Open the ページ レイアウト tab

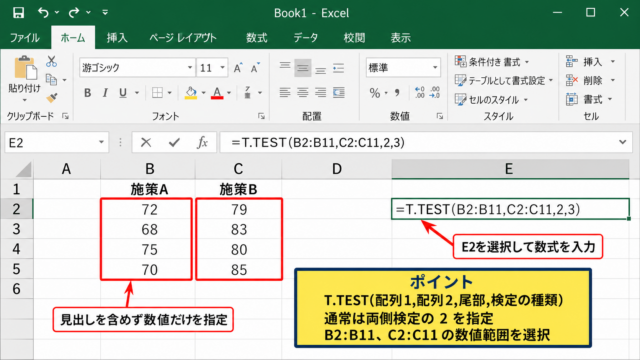[183, 38]
